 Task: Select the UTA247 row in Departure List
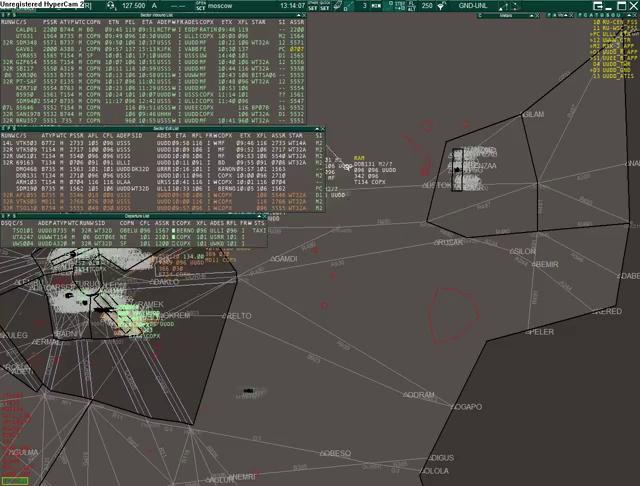click(x=134, y=237)
